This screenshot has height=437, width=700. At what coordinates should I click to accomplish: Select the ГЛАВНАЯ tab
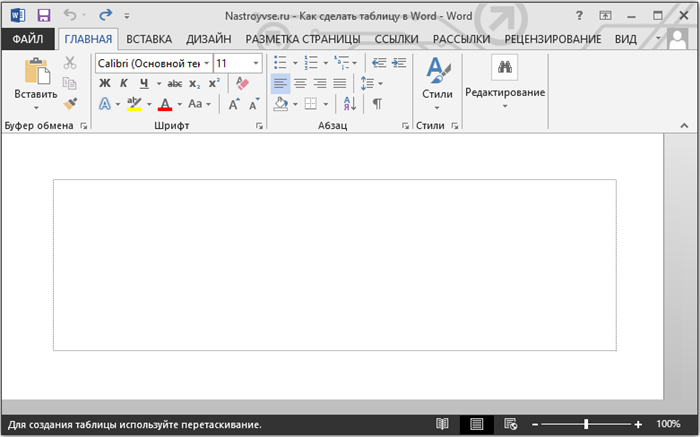(88, 39)
